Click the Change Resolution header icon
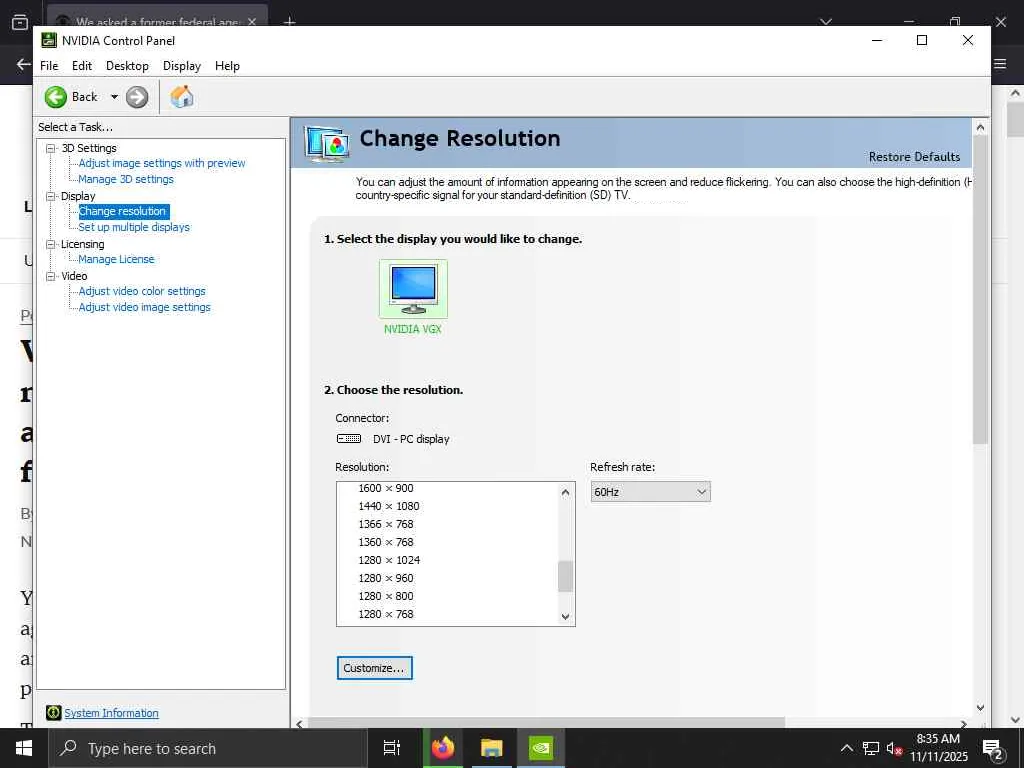This screenshot has height=768, width=1024. tap(327, 144)
